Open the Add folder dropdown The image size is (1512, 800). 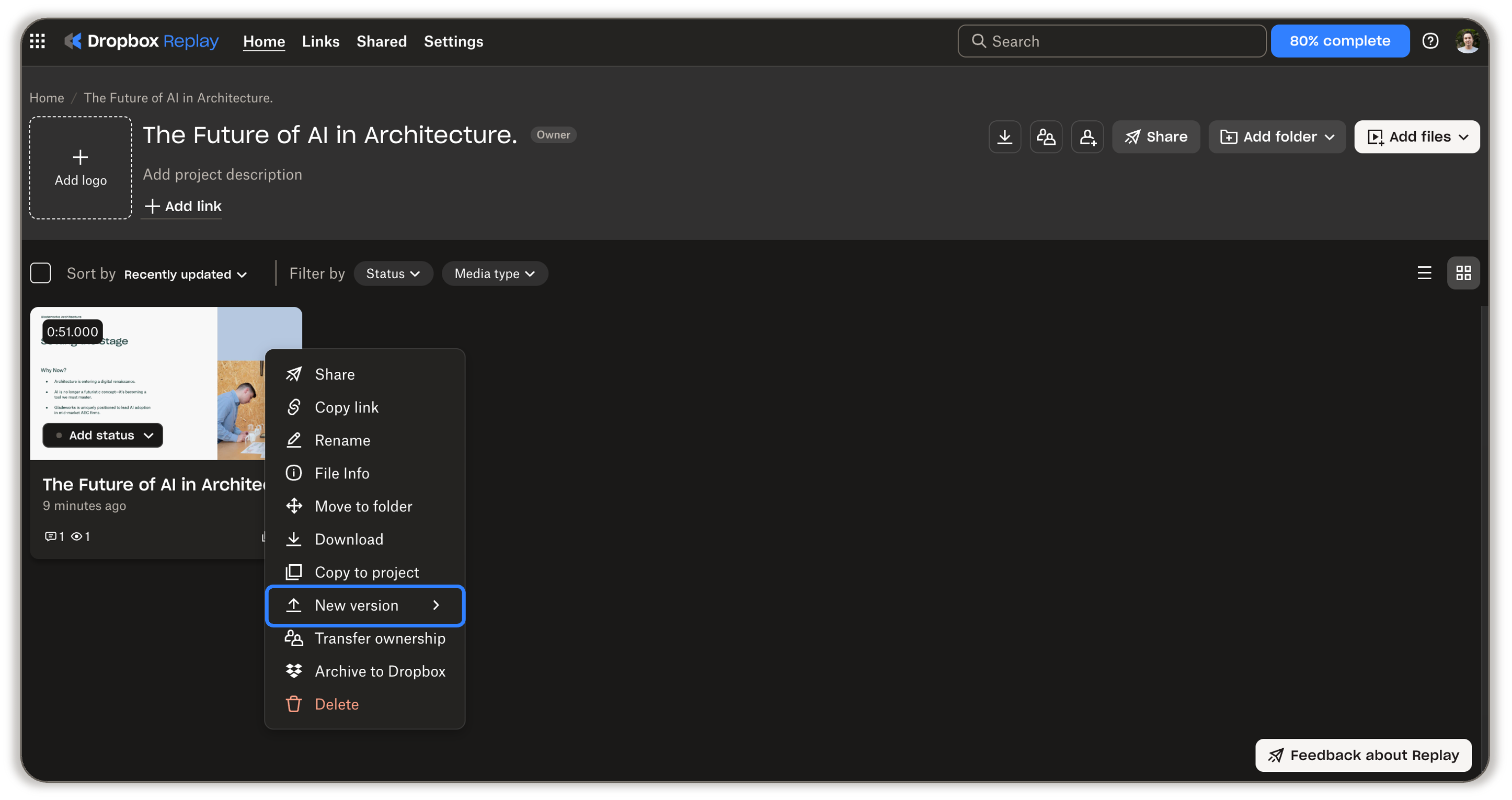1277,137
